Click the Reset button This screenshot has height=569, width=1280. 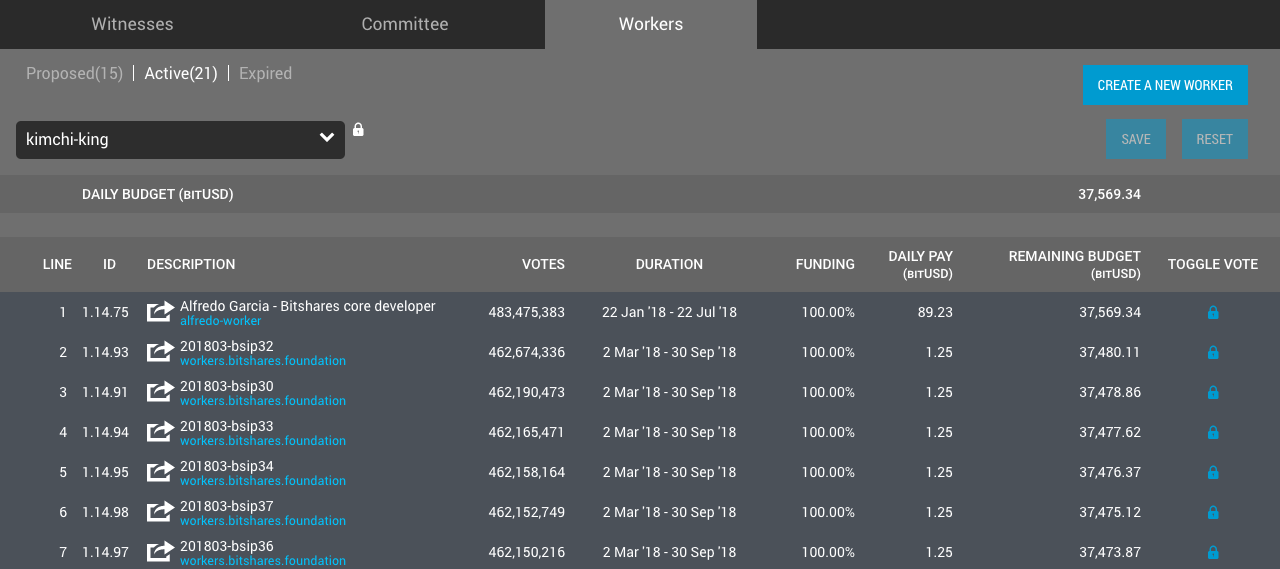pos(1214,140)
